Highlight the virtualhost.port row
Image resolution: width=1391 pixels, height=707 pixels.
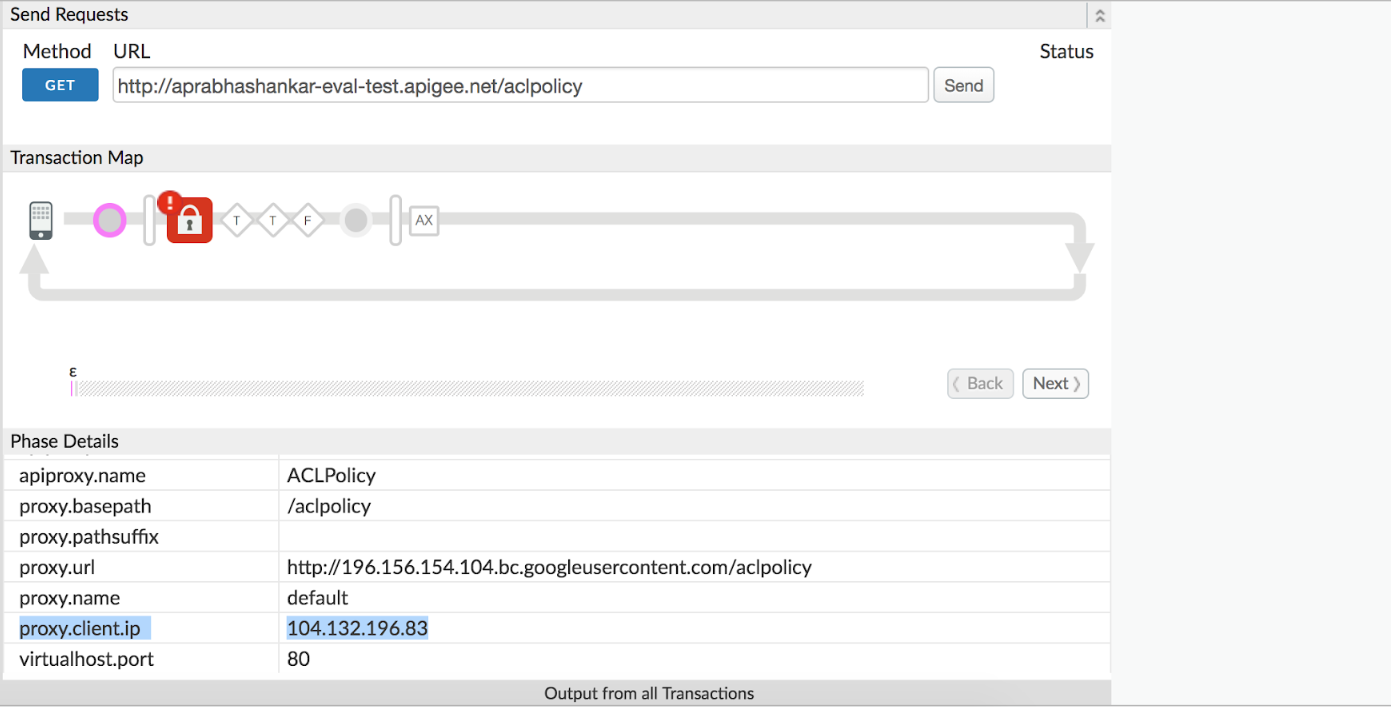tap(400, 659)
